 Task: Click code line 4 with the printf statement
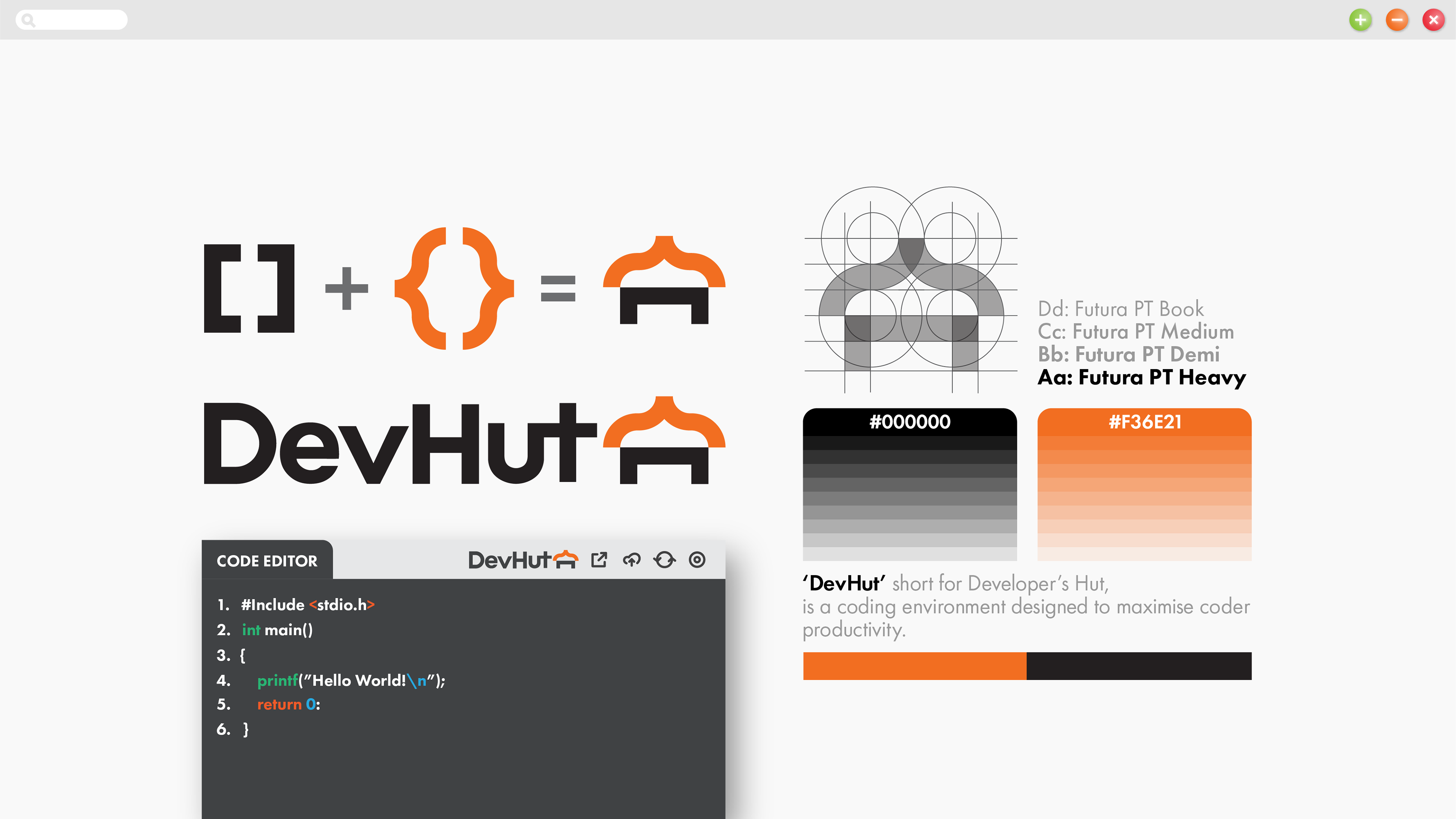click(350, 681)
